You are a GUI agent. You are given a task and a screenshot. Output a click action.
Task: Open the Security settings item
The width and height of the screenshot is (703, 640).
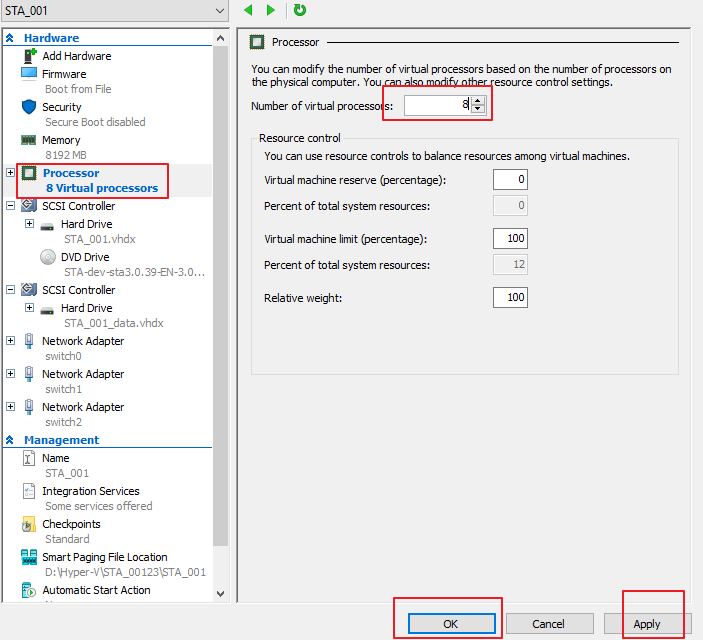pos(62,107)
